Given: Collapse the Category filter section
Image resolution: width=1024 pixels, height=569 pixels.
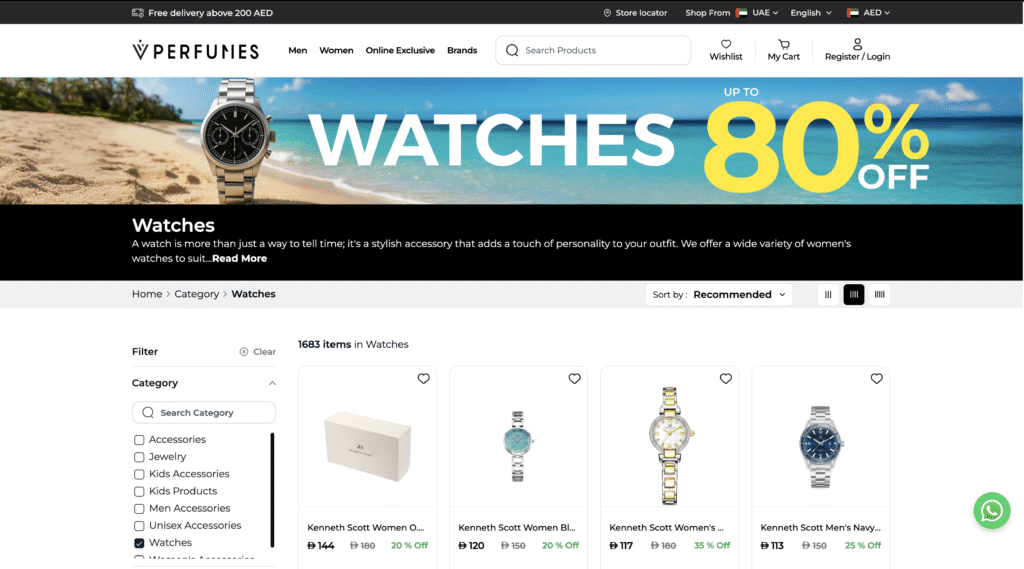Looking at the screenshot, I should (272, 383).
